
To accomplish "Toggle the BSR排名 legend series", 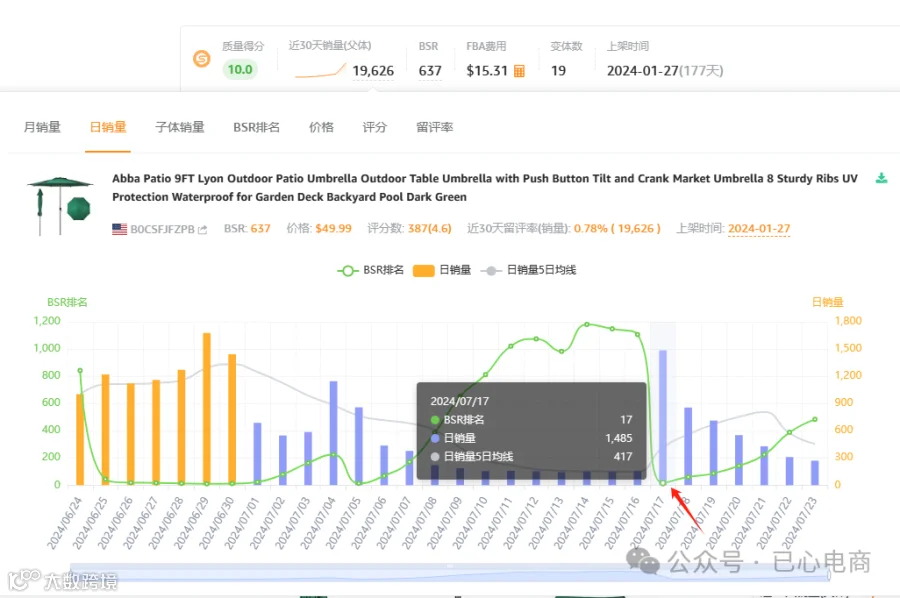I will point(370,270).
